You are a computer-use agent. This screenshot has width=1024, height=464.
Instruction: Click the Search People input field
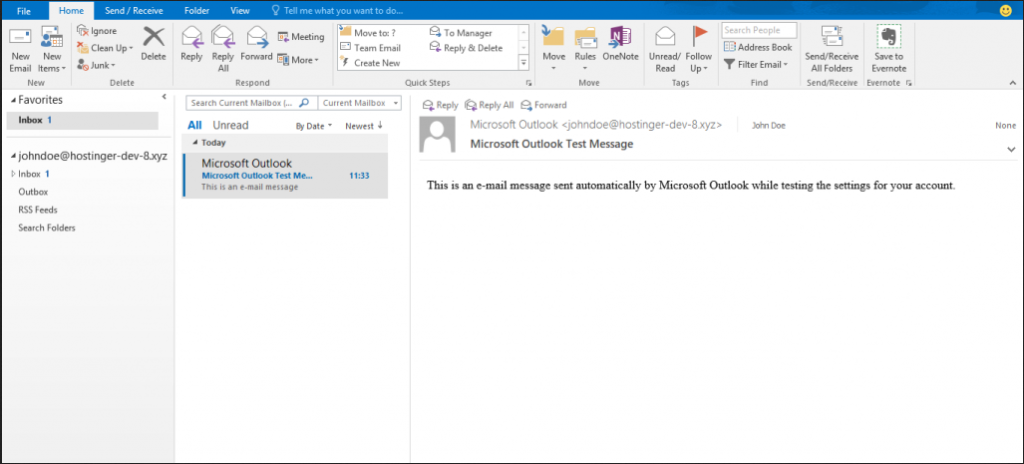[x=759, y=30]
